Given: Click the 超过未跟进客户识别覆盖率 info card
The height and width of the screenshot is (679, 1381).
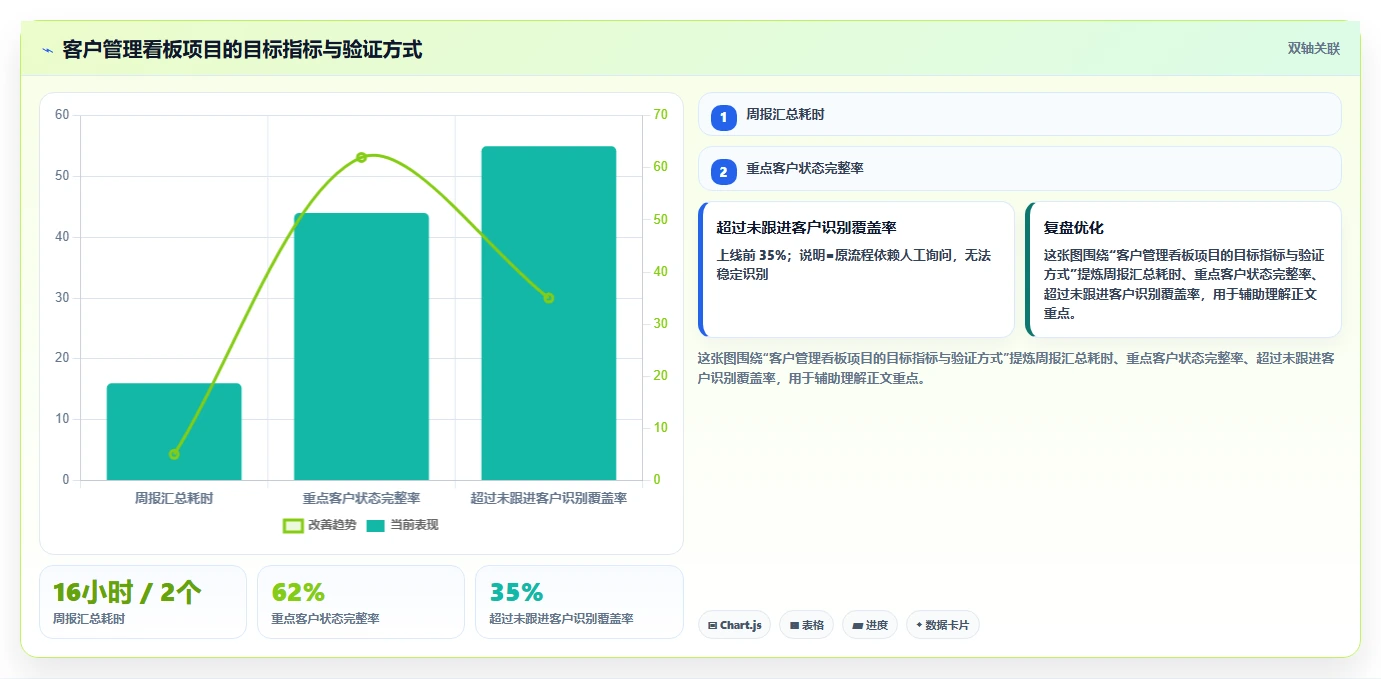Looking at the screenshot, I should pos(856,269).
